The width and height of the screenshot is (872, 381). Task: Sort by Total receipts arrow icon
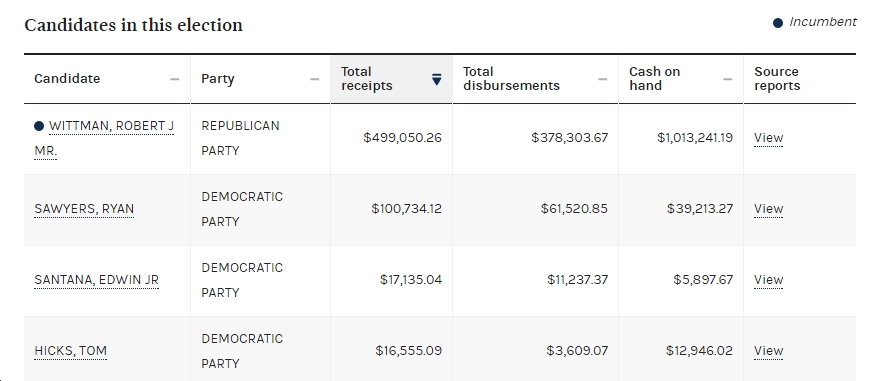tap(437, 79)
